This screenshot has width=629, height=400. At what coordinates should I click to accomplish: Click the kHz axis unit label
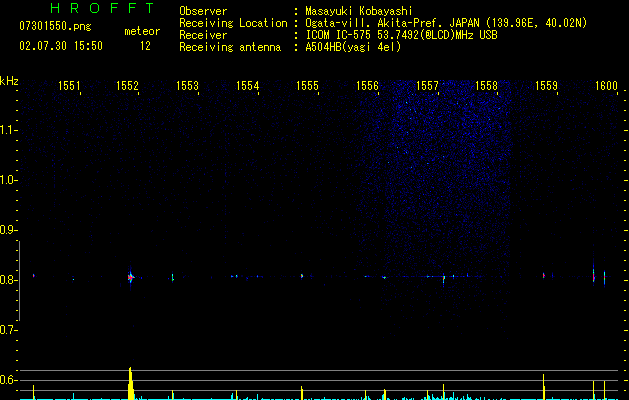pos(9,81)
